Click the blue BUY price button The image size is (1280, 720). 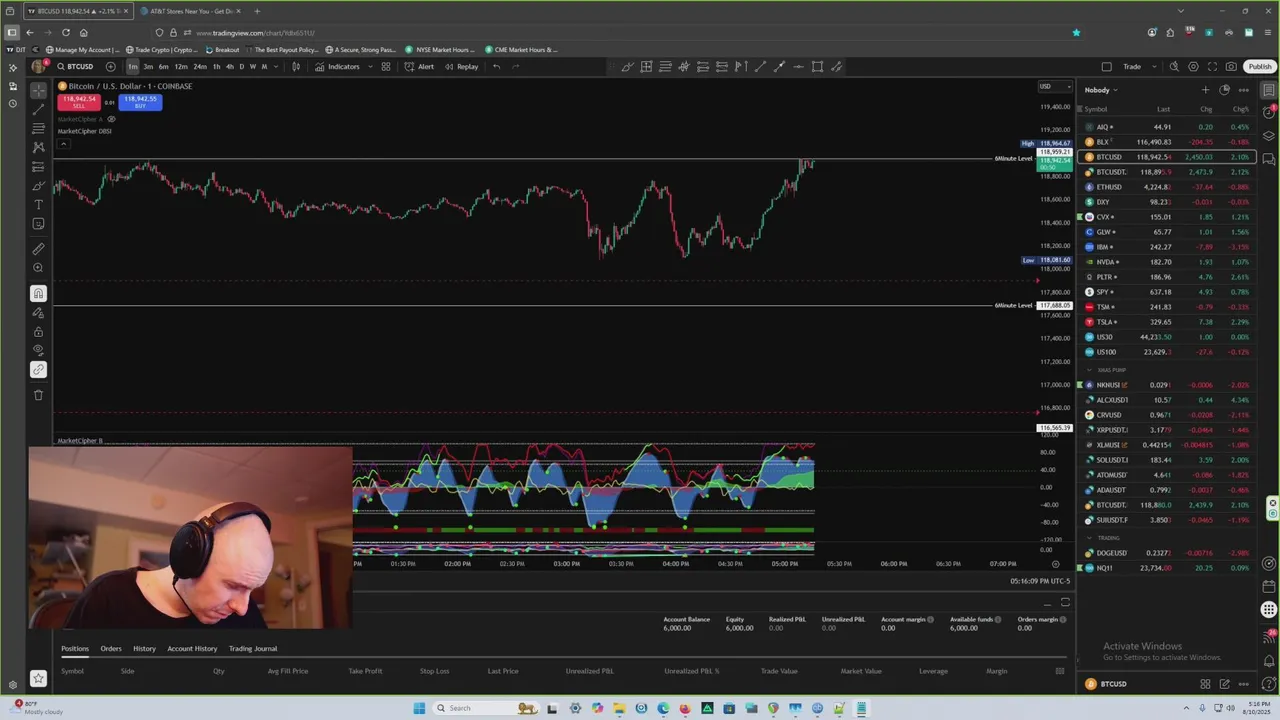(x=140, y=101)
